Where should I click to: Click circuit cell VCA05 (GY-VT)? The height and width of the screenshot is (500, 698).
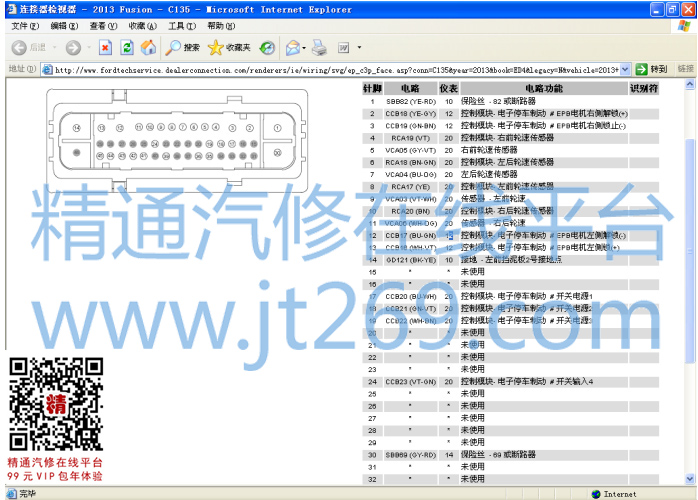tap(410, 150)
